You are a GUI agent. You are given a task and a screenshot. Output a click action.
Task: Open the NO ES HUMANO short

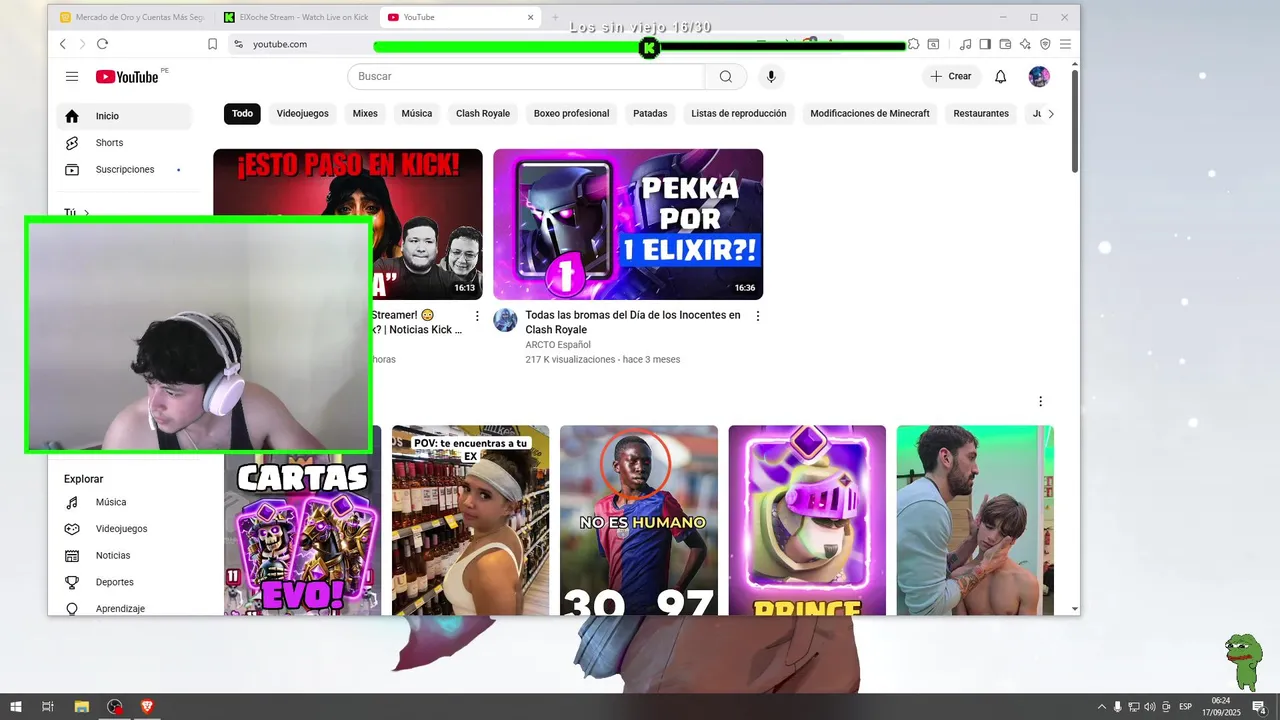pos(639,520)
